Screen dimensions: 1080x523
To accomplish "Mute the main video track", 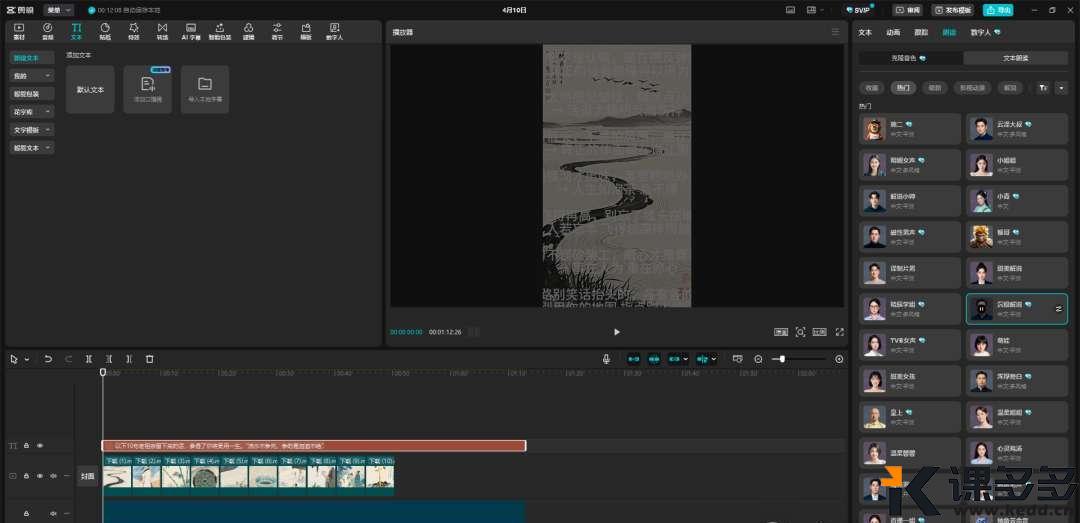I will [53, 475].
